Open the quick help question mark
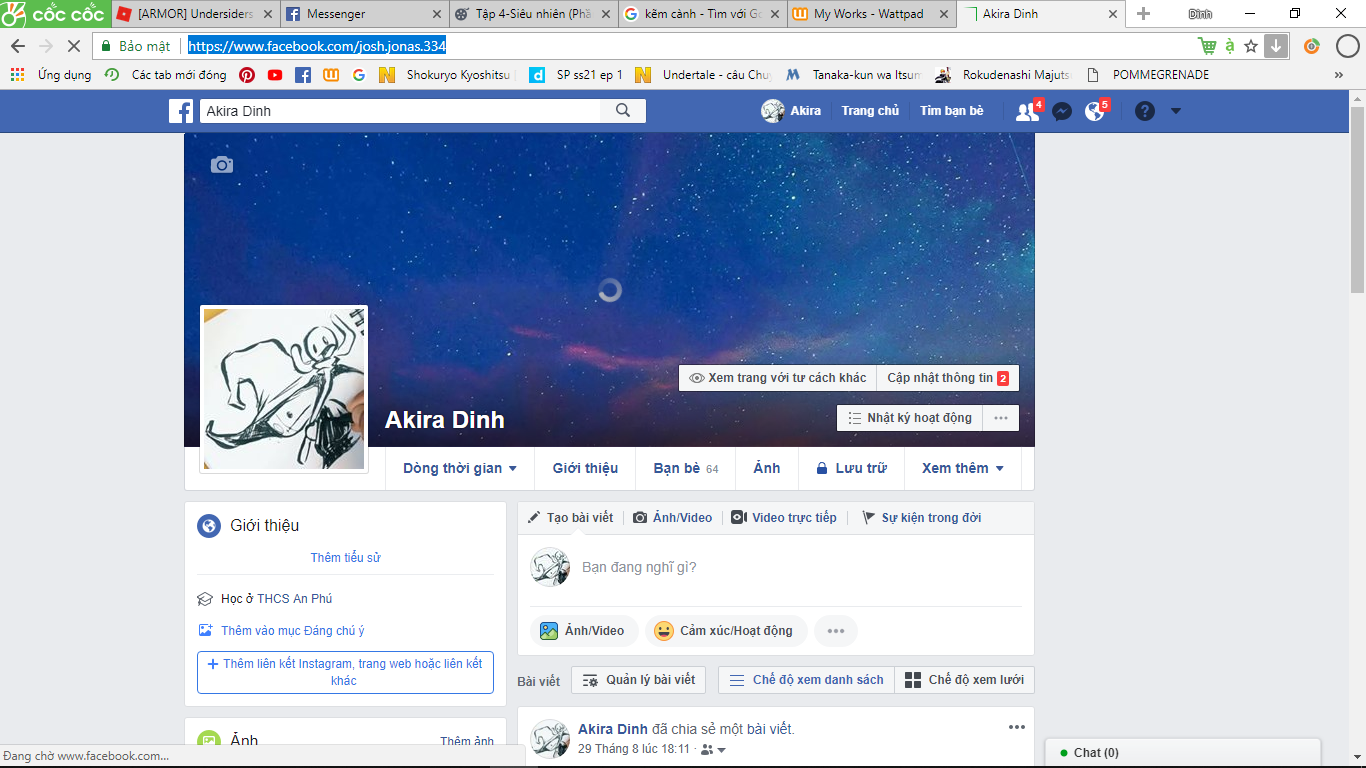This screenshot has width=1366, height=768. click(1145, 111)
